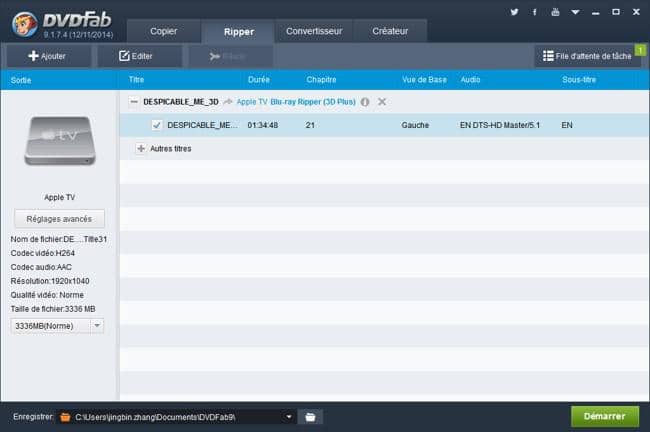This screenshot has height=432, width=650.
Task: Uncheck the DESPICABLE_ME title checkbox
Action: pyautogui.click(x=157, y=125)
